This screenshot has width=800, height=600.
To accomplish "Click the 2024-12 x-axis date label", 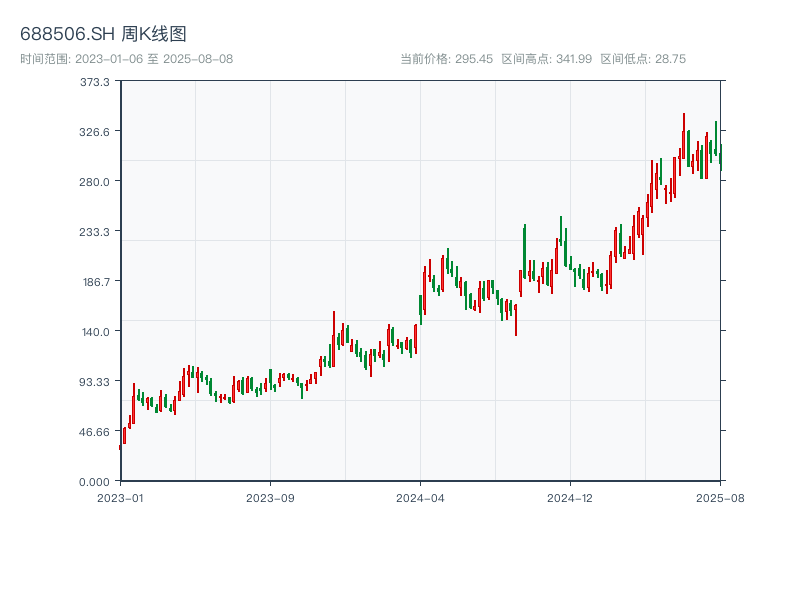I will [570, 498].
